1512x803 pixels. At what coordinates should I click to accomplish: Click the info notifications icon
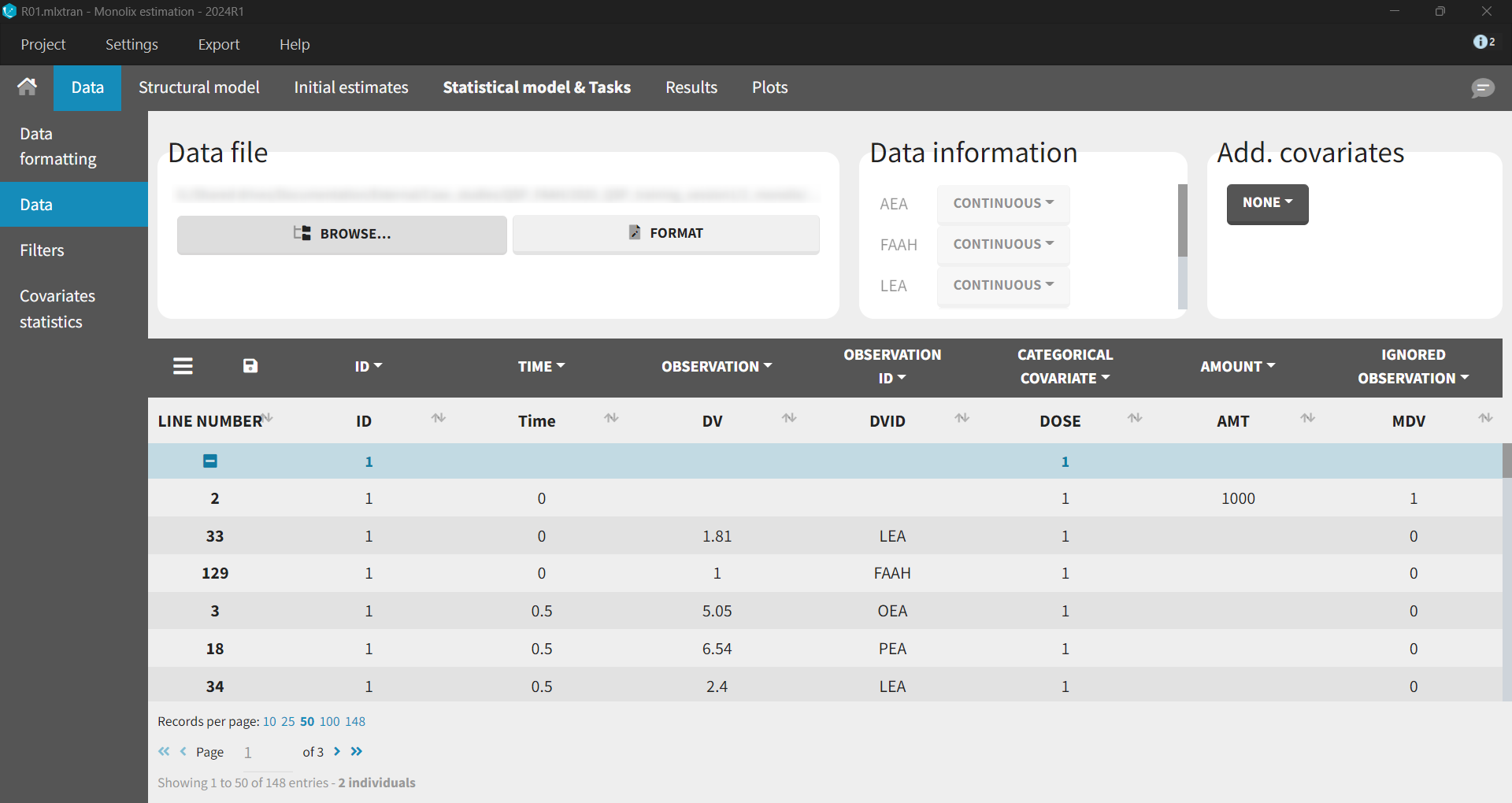[x=1483, y=43]
